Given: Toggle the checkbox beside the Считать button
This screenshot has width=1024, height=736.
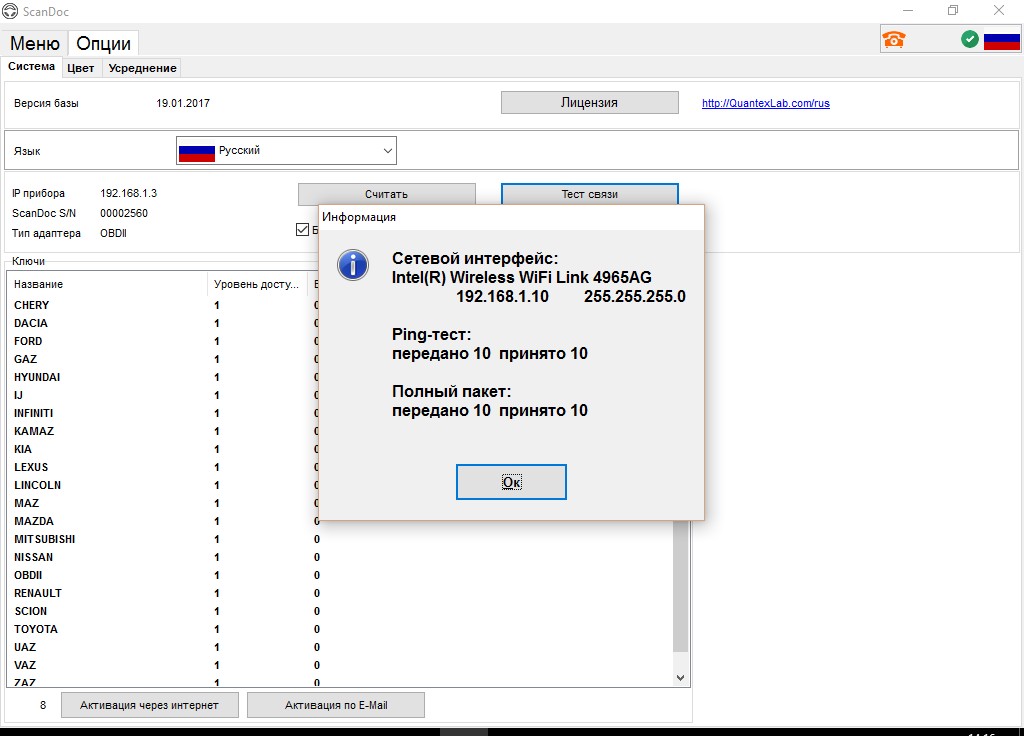Looking at the screenshot, I should pyautogui.click(x=302, y=229).
